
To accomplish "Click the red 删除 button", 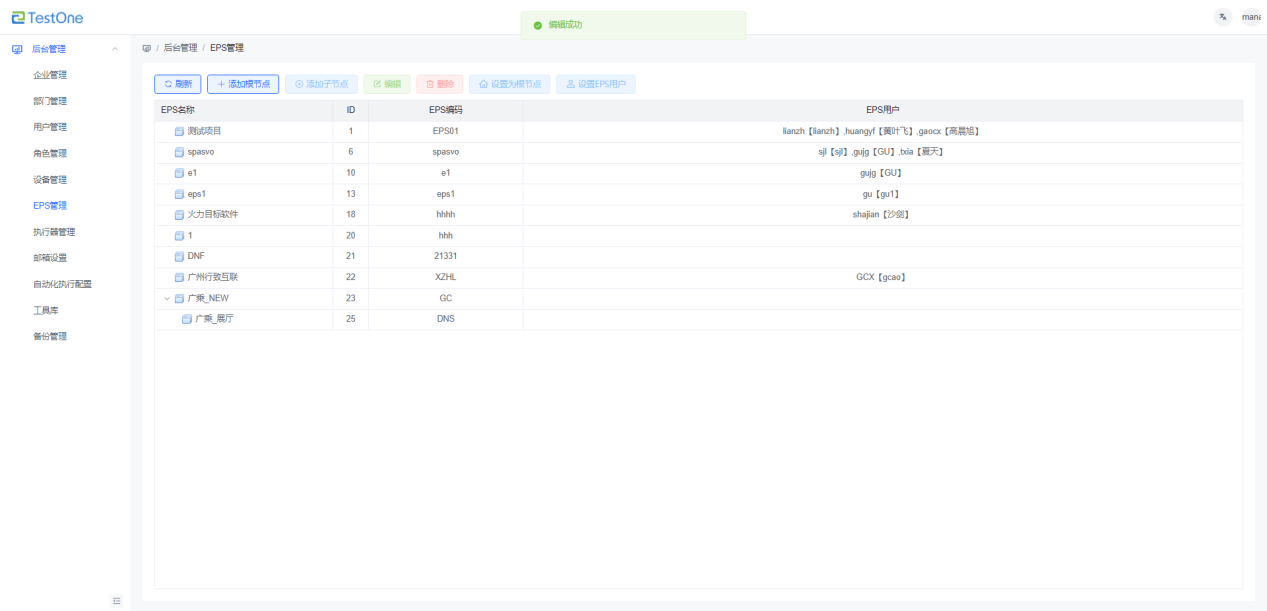I will tap(439, 84).
